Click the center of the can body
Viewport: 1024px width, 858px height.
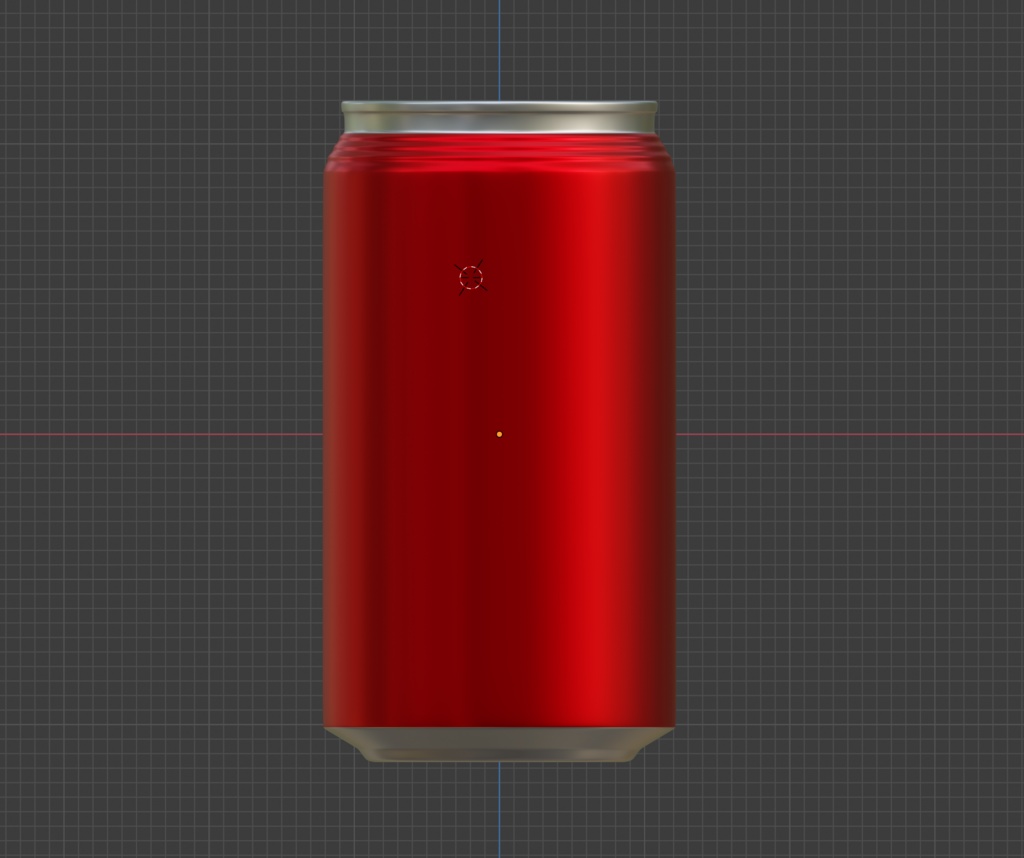click(500, 440)
